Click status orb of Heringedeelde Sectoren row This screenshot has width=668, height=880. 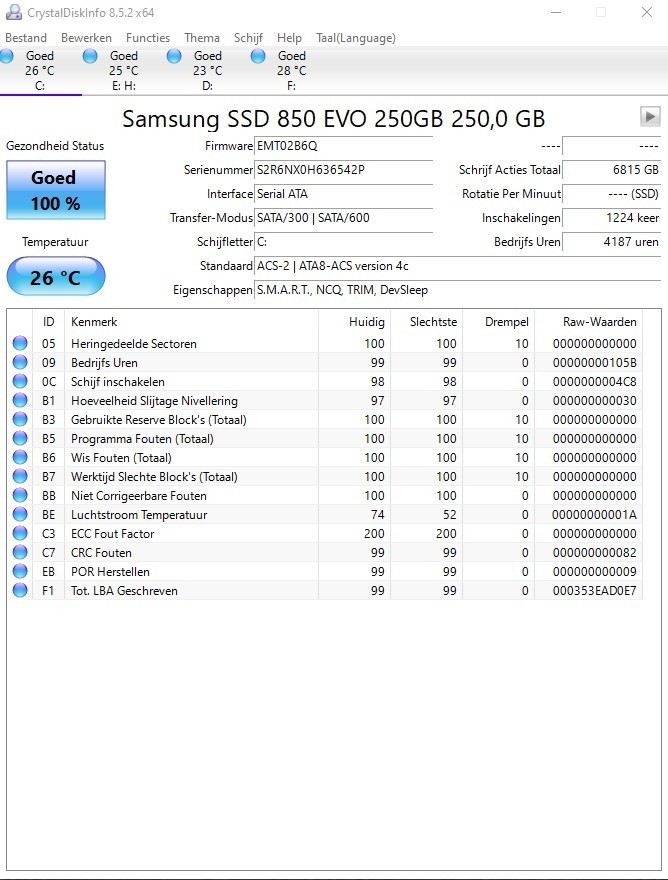click(20, 343)
